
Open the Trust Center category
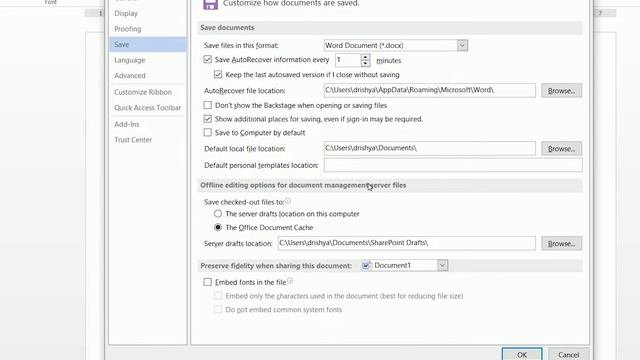click(x=133, y=140)
